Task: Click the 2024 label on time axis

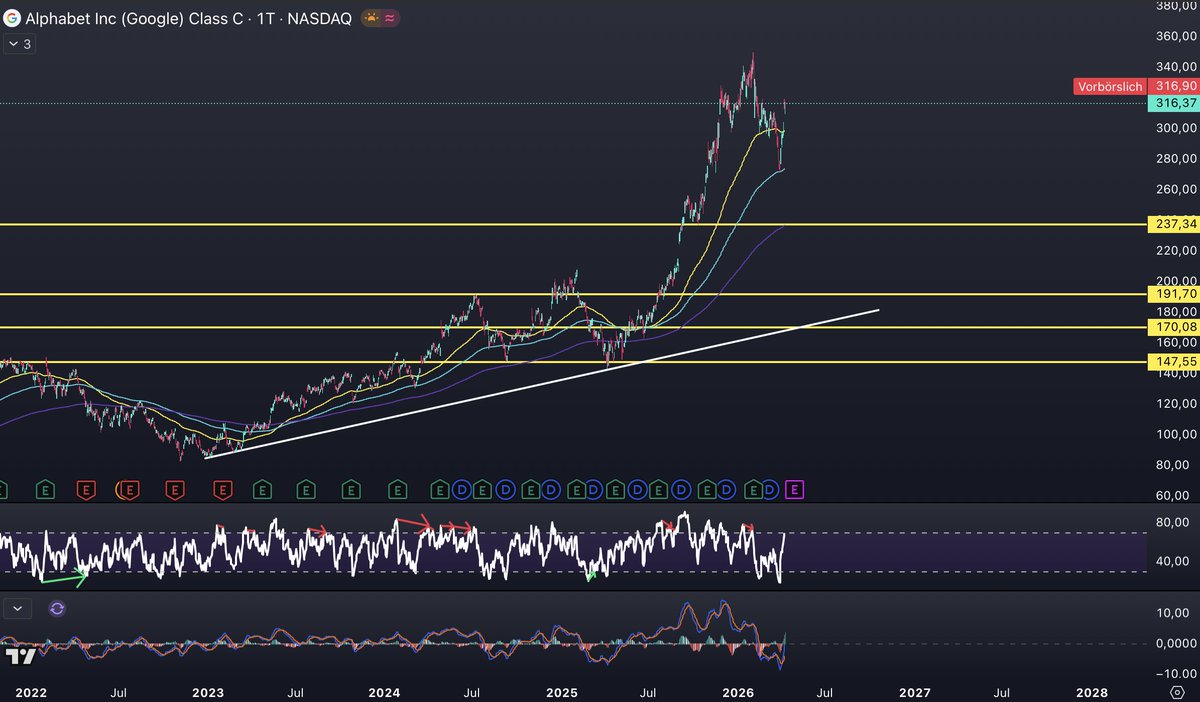Action: (384, 691)
